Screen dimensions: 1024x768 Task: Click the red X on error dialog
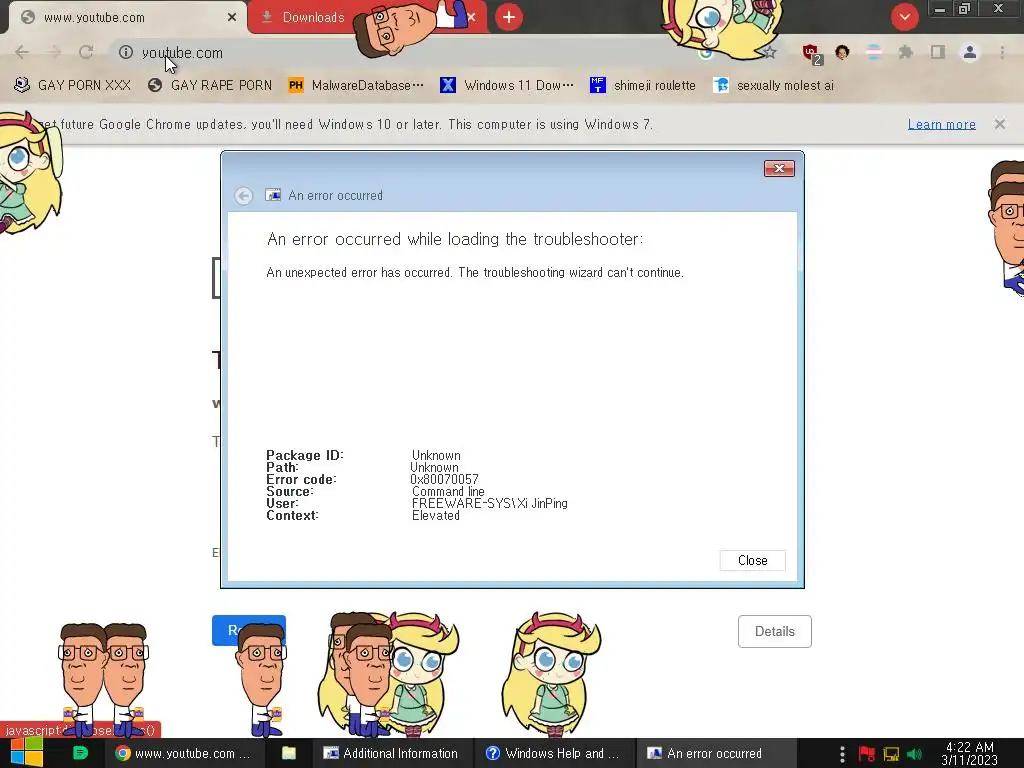pyautogui.click(x=779, y=168)
